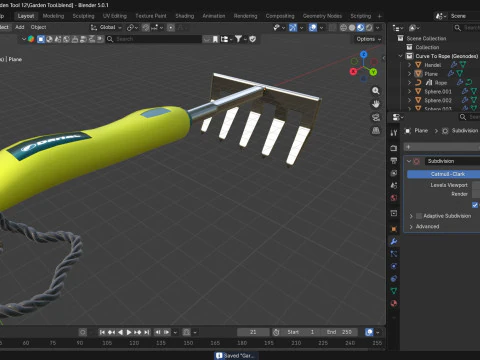Click the red X axis gizmo ball
Image resolution: width=480 pixels, height=360 pixels.
(354, 71)
